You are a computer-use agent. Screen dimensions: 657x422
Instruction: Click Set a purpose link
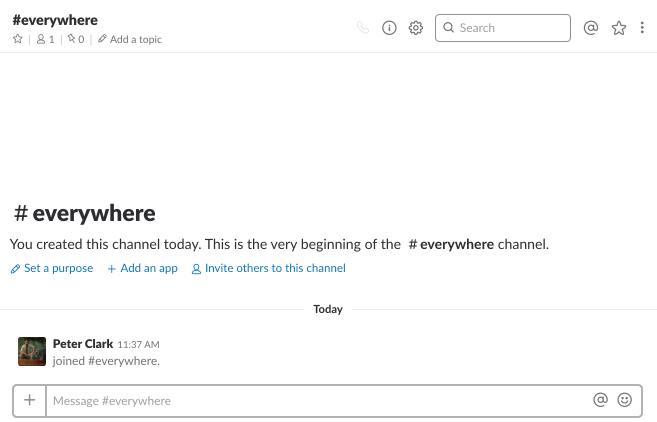pyautogui.click(x=52, y=268)
